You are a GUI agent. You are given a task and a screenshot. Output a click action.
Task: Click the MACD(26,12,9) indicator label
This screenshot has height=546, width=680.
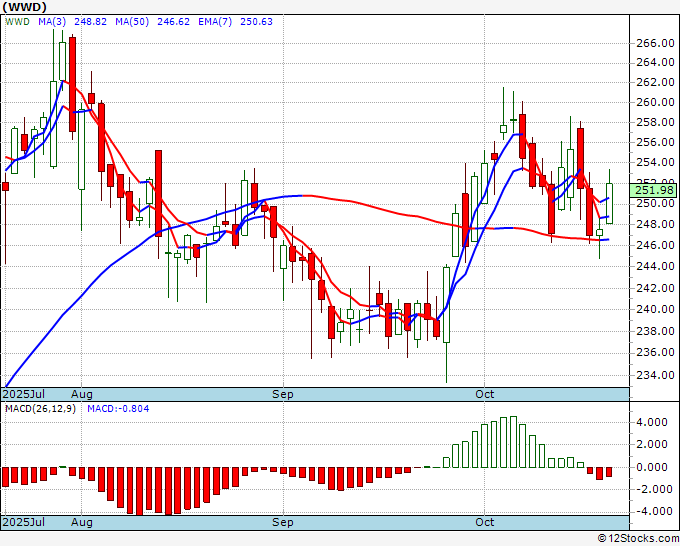(40, 409)
